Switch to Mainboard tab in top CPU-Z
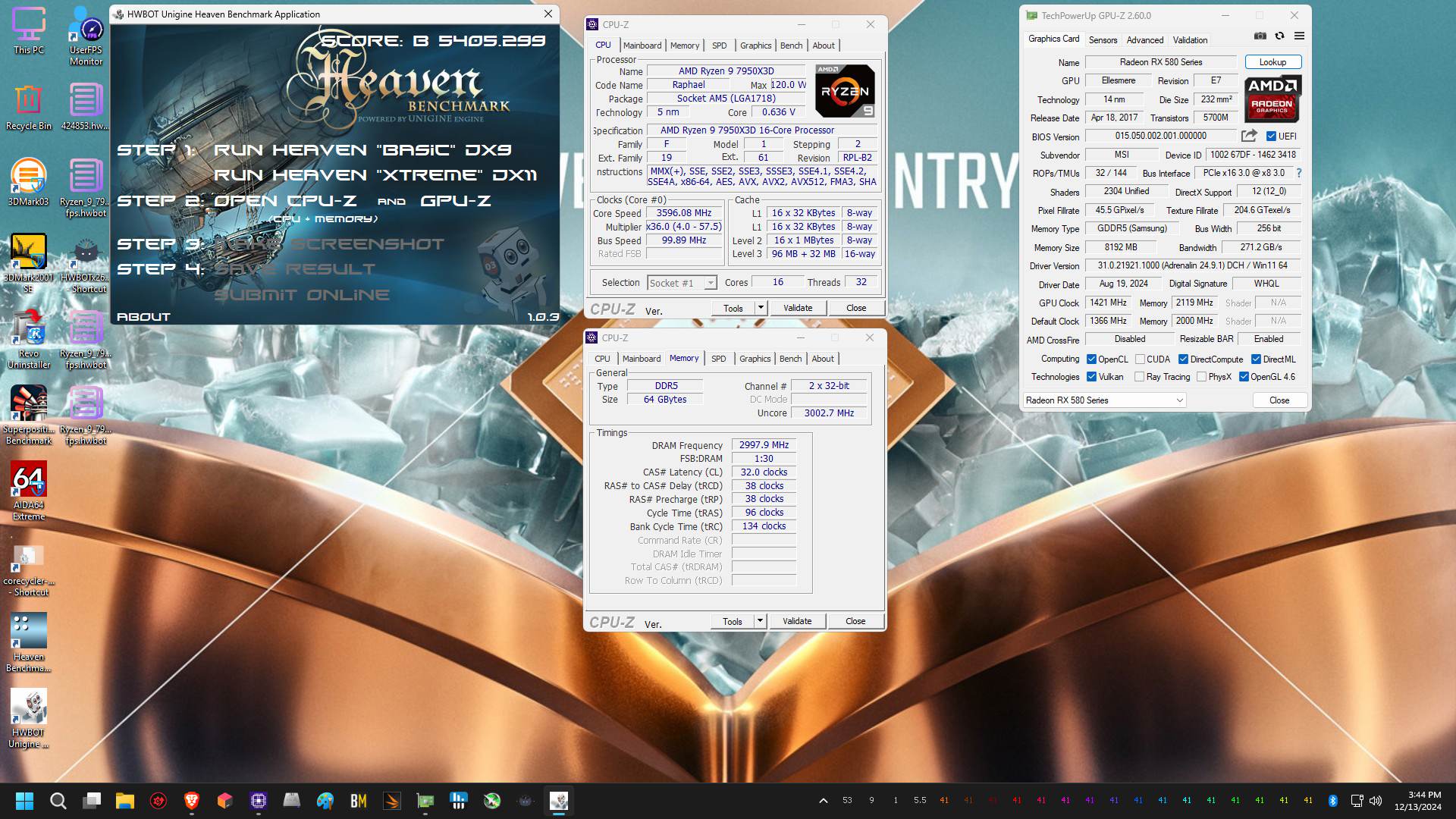1456x819 pixels. pyautogui.click(x=642, y=45)
